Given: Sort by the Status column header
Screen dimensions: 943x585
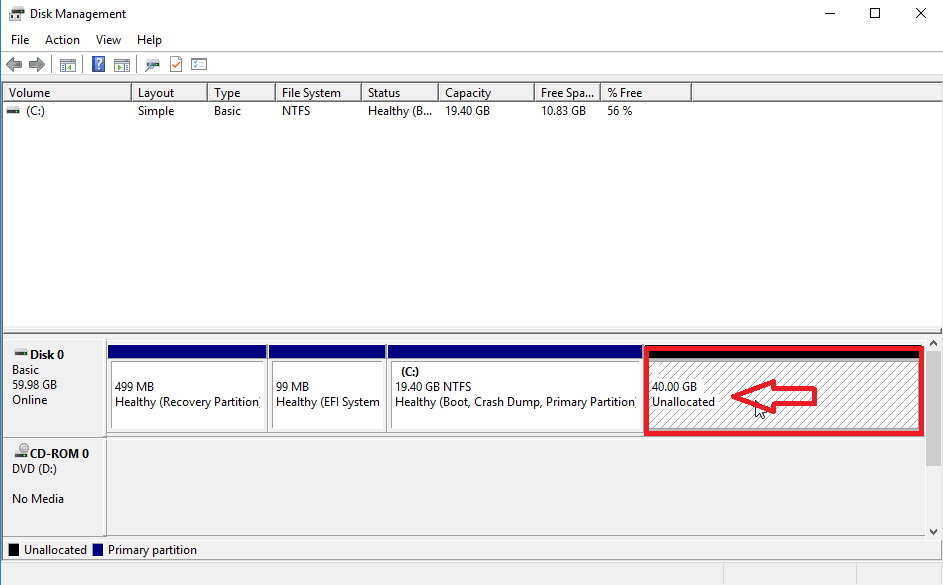Looking at the screenshot, I should point(400,93).
